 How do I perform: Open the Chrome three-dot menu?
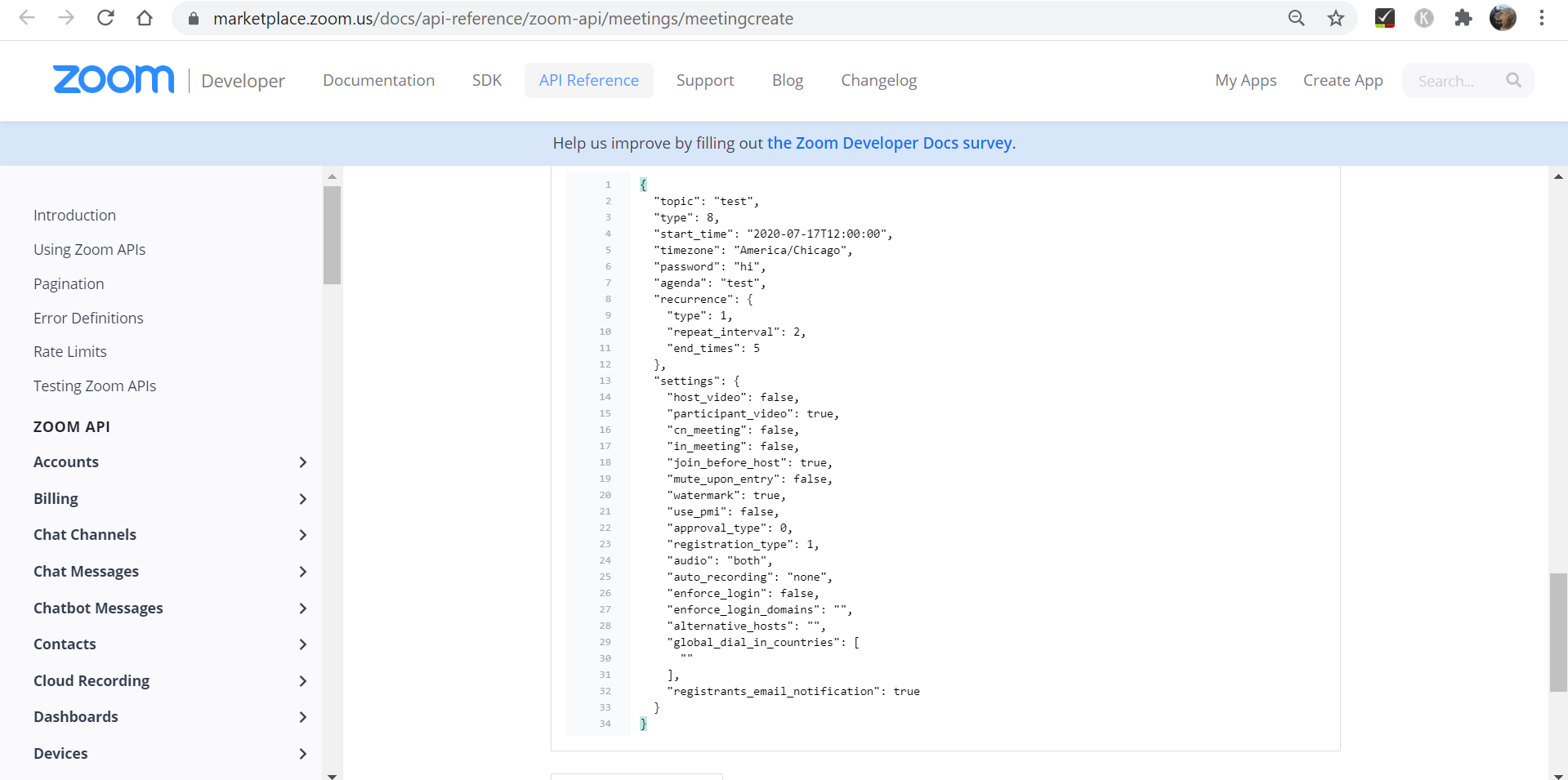click(x=1542, y=18)
